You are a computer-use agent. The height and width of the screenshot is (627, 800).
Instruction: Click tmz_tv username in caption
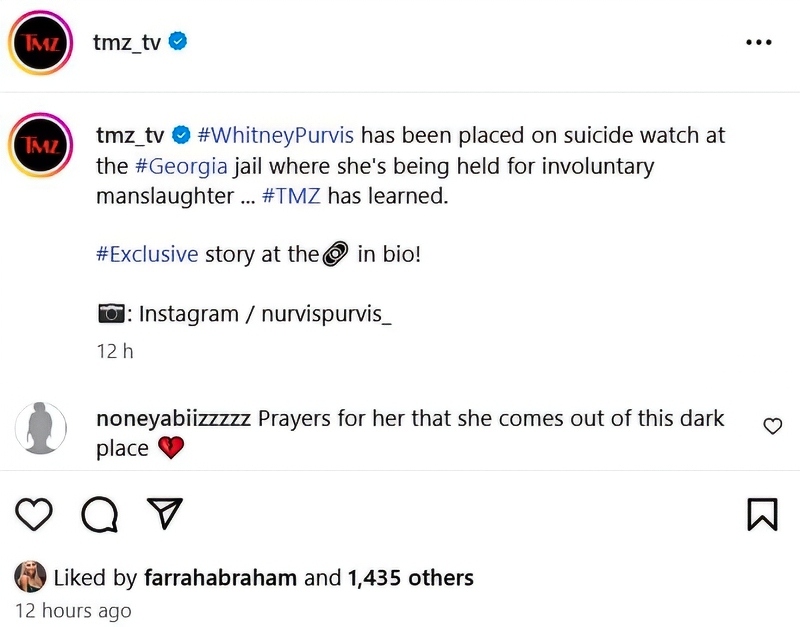click(130, 135)
